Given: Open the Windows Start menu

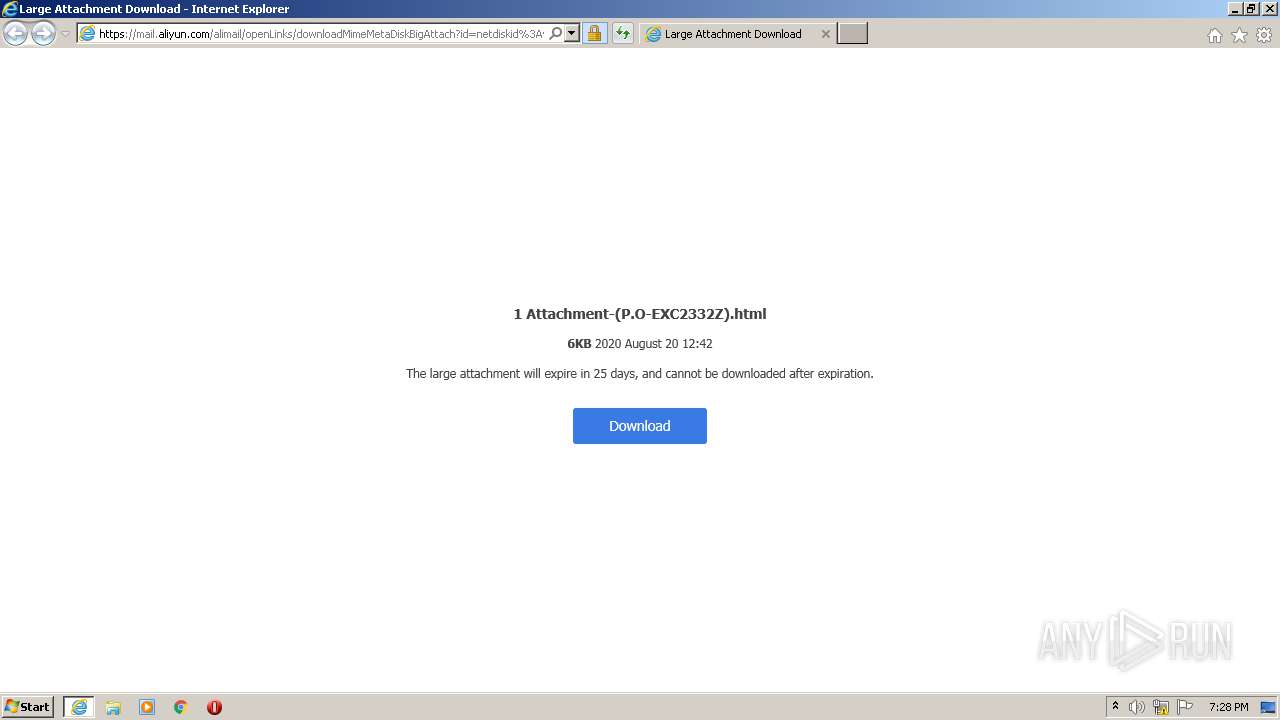Looking at the screenshot, I should tap(27, 707).
